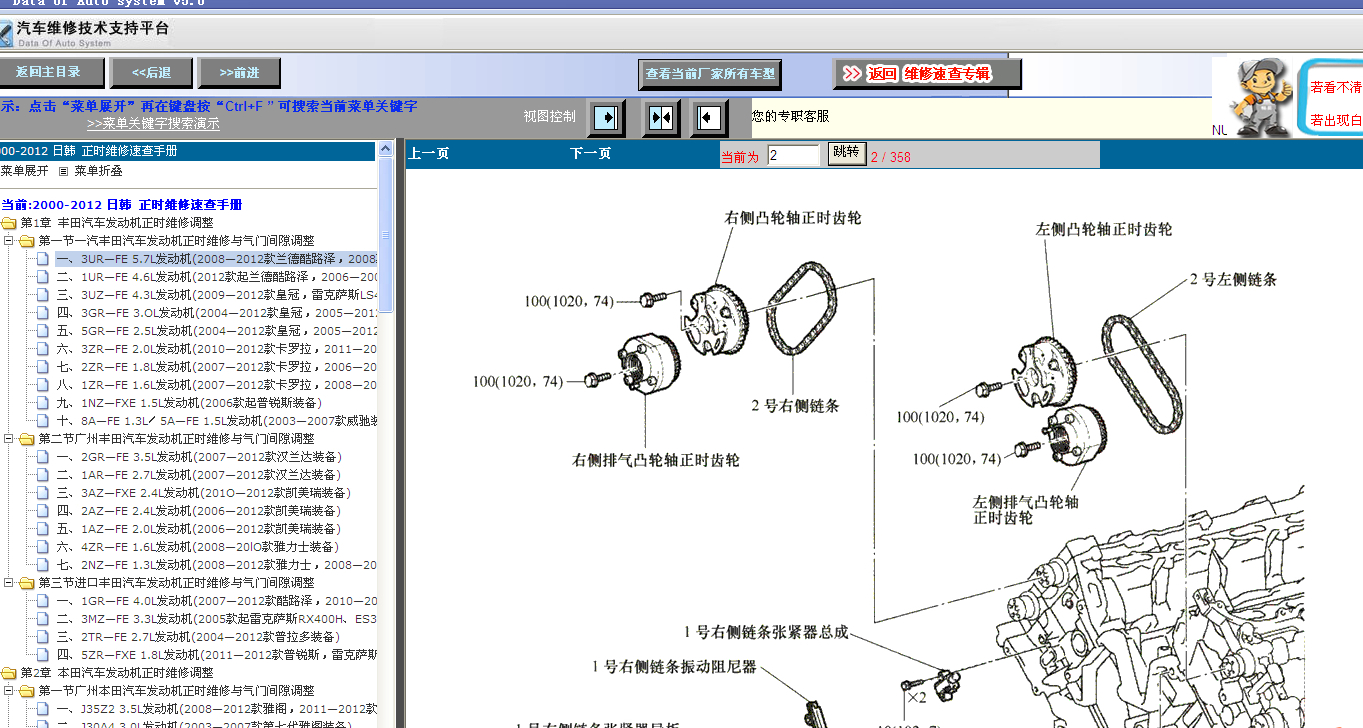
Task: Click the 2000-2012 日韩 正时维修速查手册 header bar
Action: tap(188, 151)
